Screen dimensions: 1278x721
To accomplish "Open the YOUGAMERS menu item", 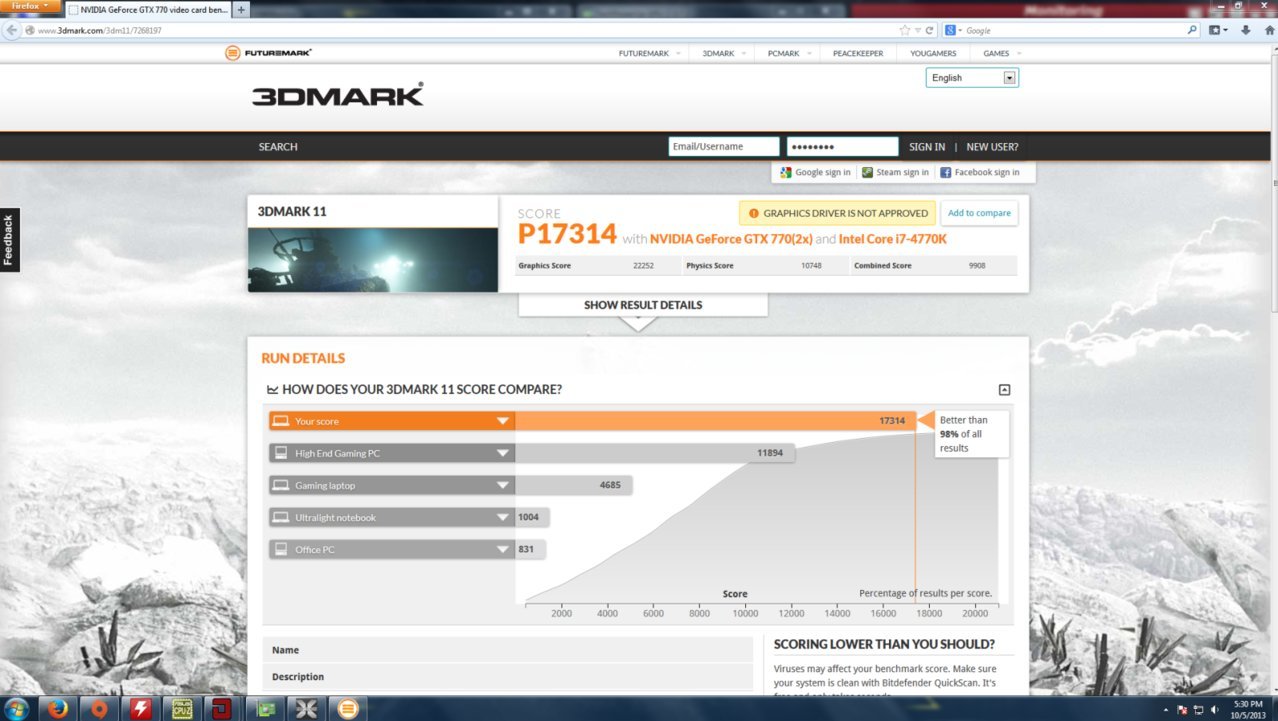I will click(933, 53).
